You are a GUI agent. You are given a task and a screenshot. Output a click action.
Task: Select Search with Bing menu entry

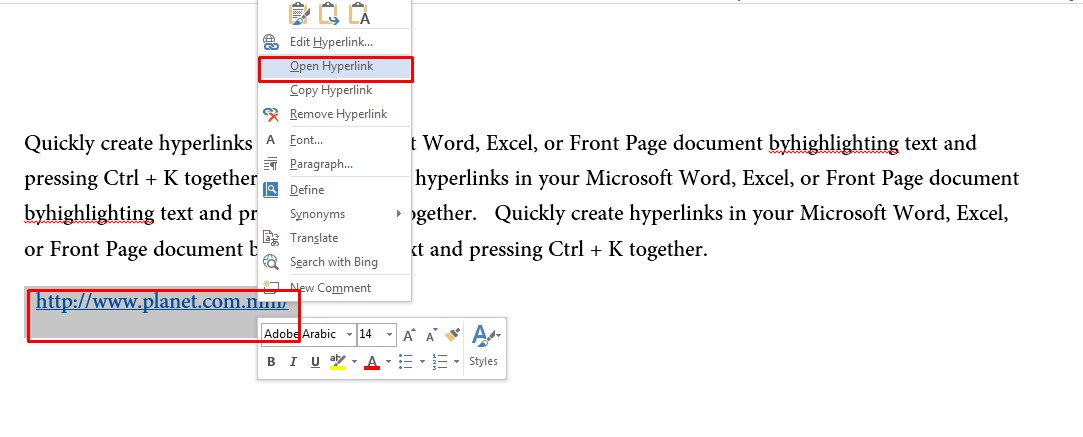coord(335,262)
